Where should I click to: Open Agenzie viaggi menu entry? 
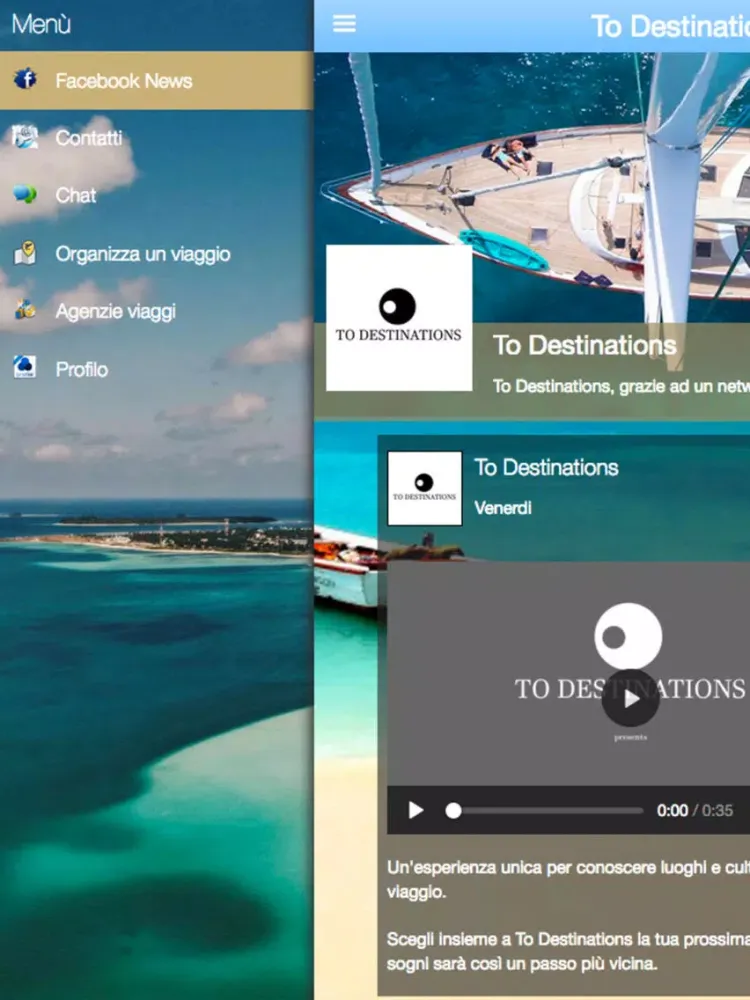pyautogui.click(x=156, y=311)
